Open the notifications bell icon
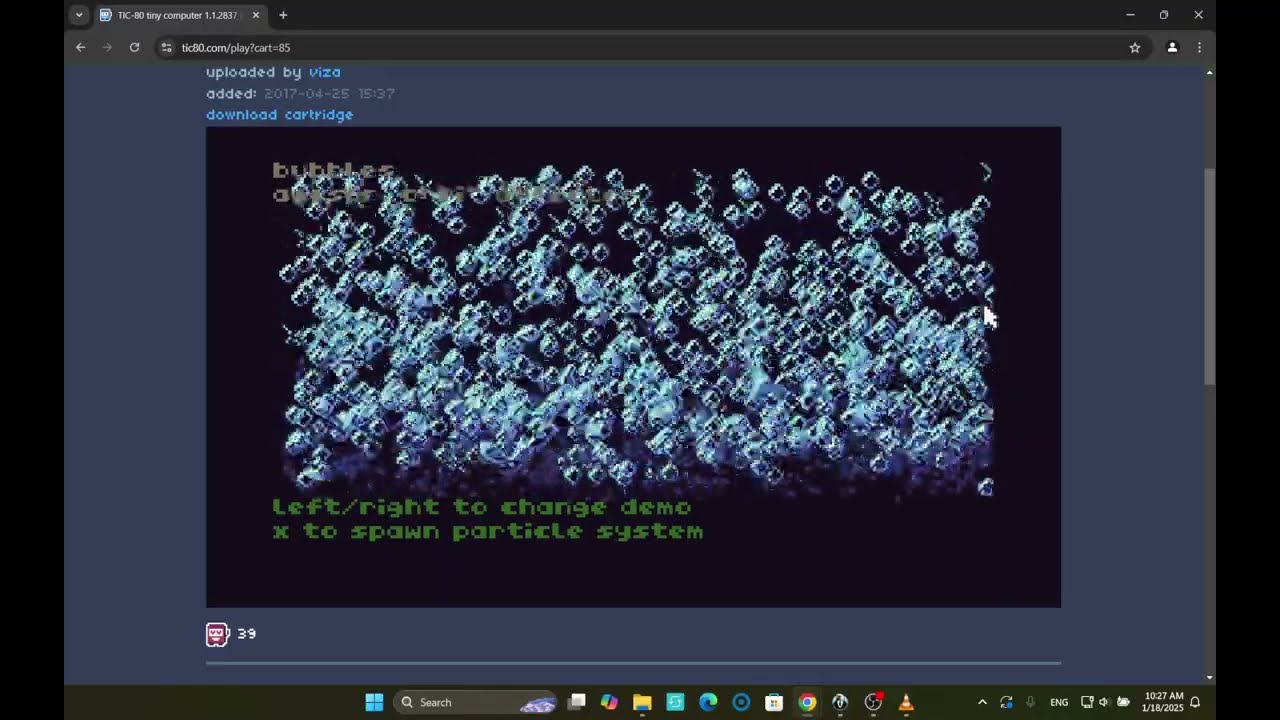This screenshot has width=1280, height=720. tap(1195, 702)
